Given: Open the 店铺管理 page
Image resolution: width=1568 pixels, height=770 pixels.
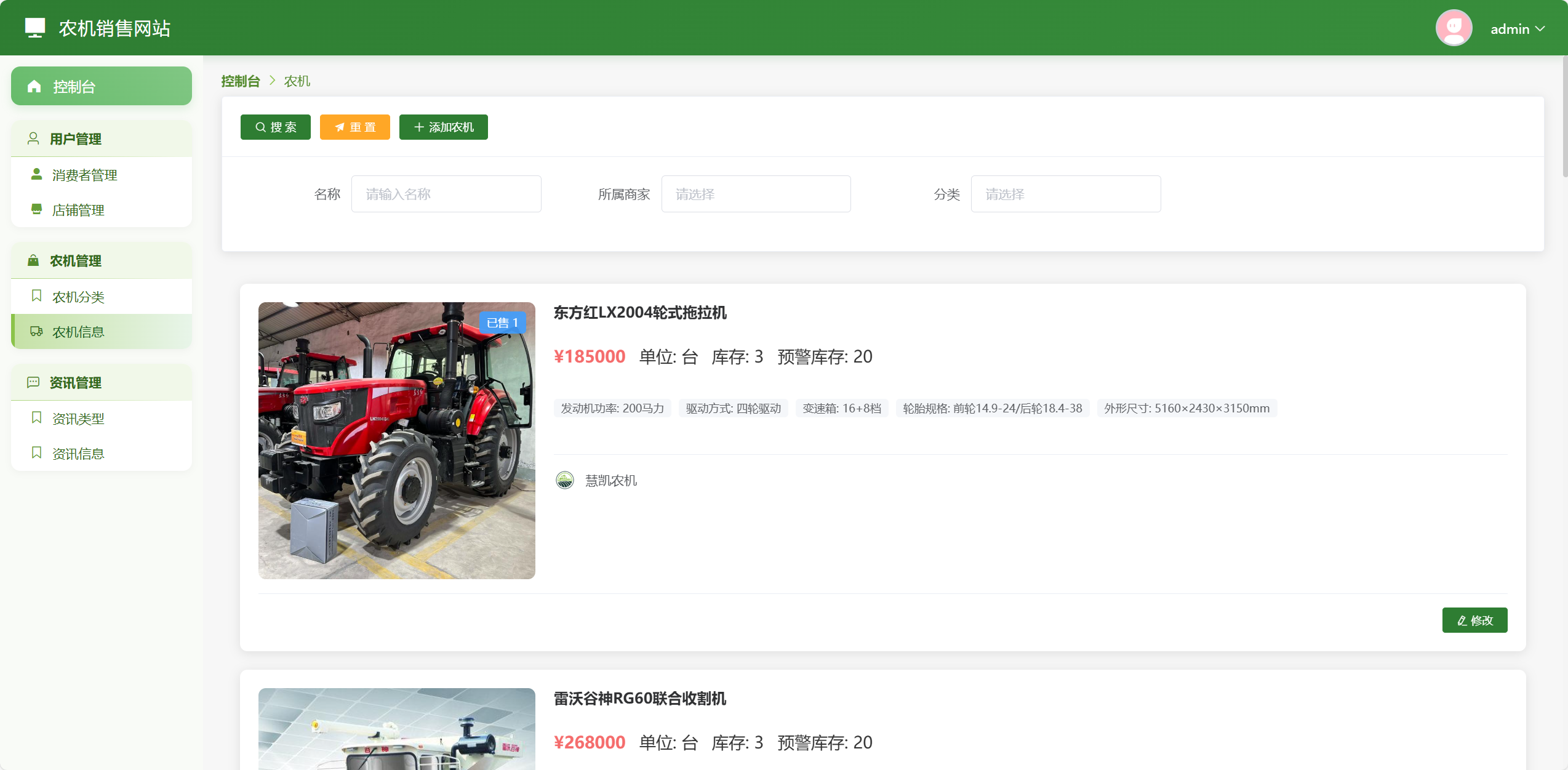Looking at the screenshot, I should [102, 210].
